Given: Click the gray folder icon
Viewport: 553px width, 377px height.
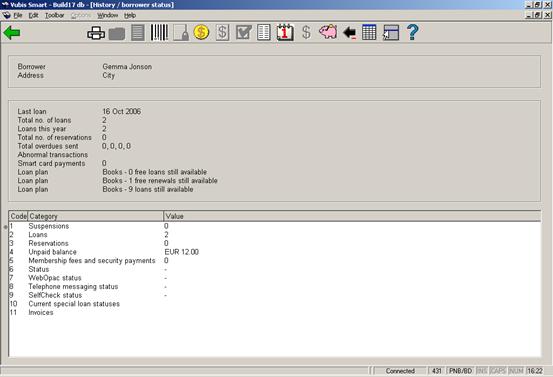Looking at the screenshot, I should [x=117, y=34].
